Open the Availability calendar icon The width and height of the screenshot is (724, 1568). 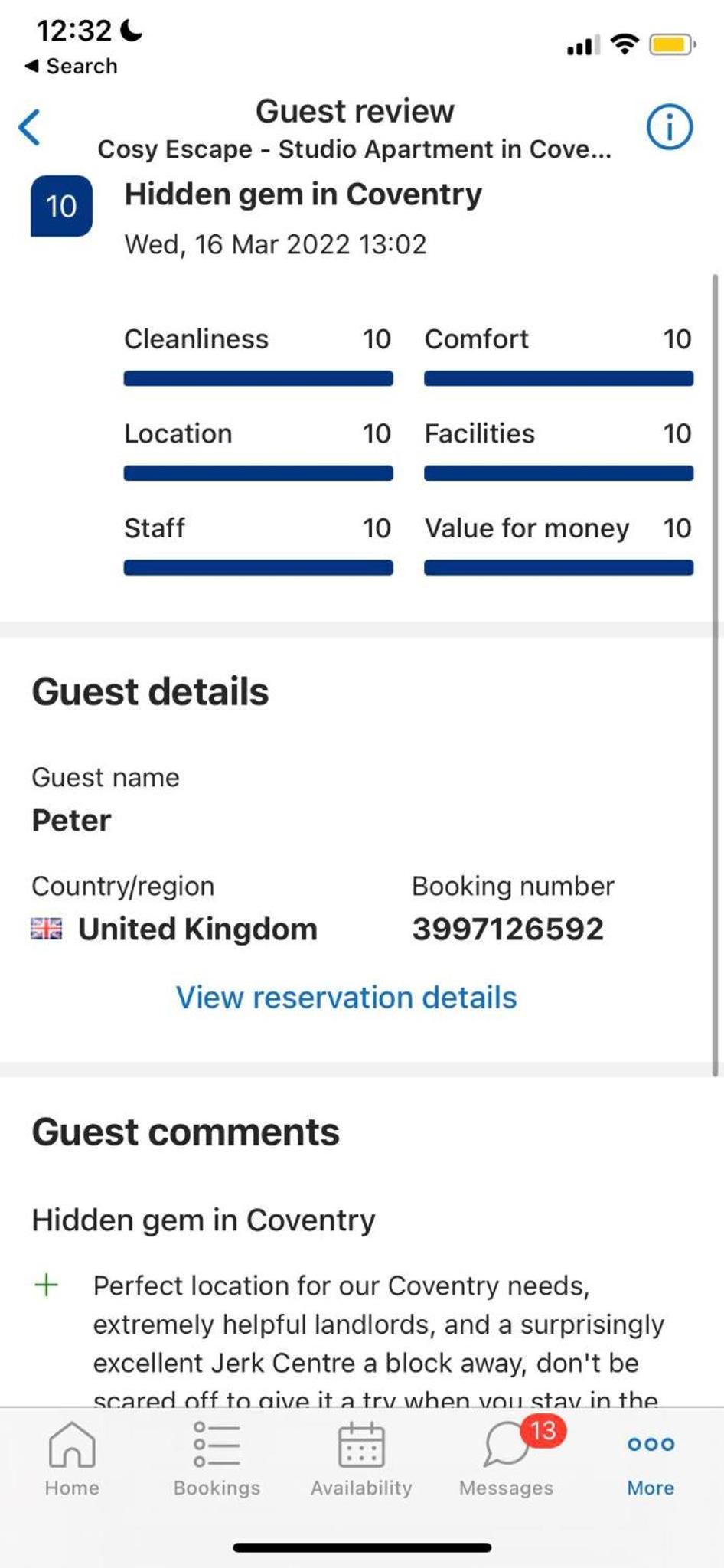click(x=361, y=1445)
